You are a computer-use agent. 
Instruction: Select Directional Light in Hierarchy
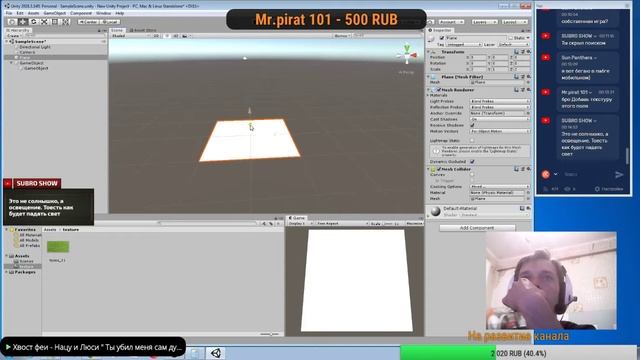click(x=35, y=47)
